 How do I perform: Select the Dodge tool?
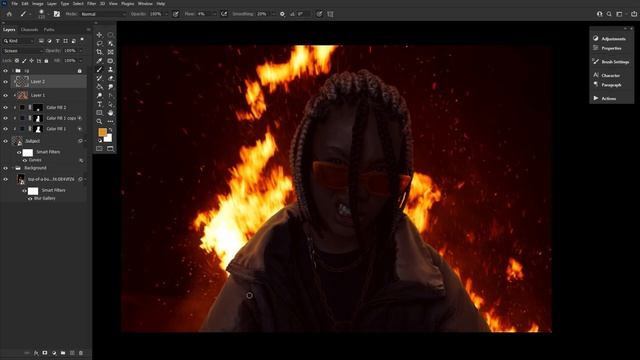[100, 96]
